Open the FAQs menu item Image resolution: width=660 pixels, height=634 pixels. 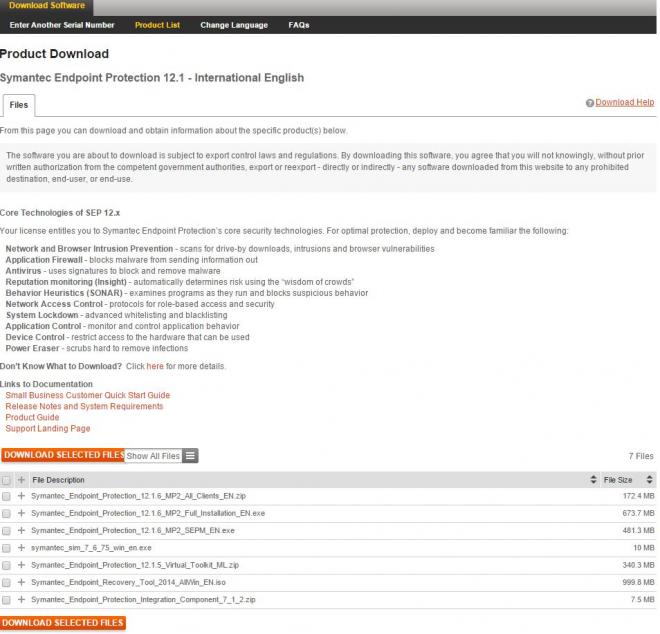tap(299, 25)
